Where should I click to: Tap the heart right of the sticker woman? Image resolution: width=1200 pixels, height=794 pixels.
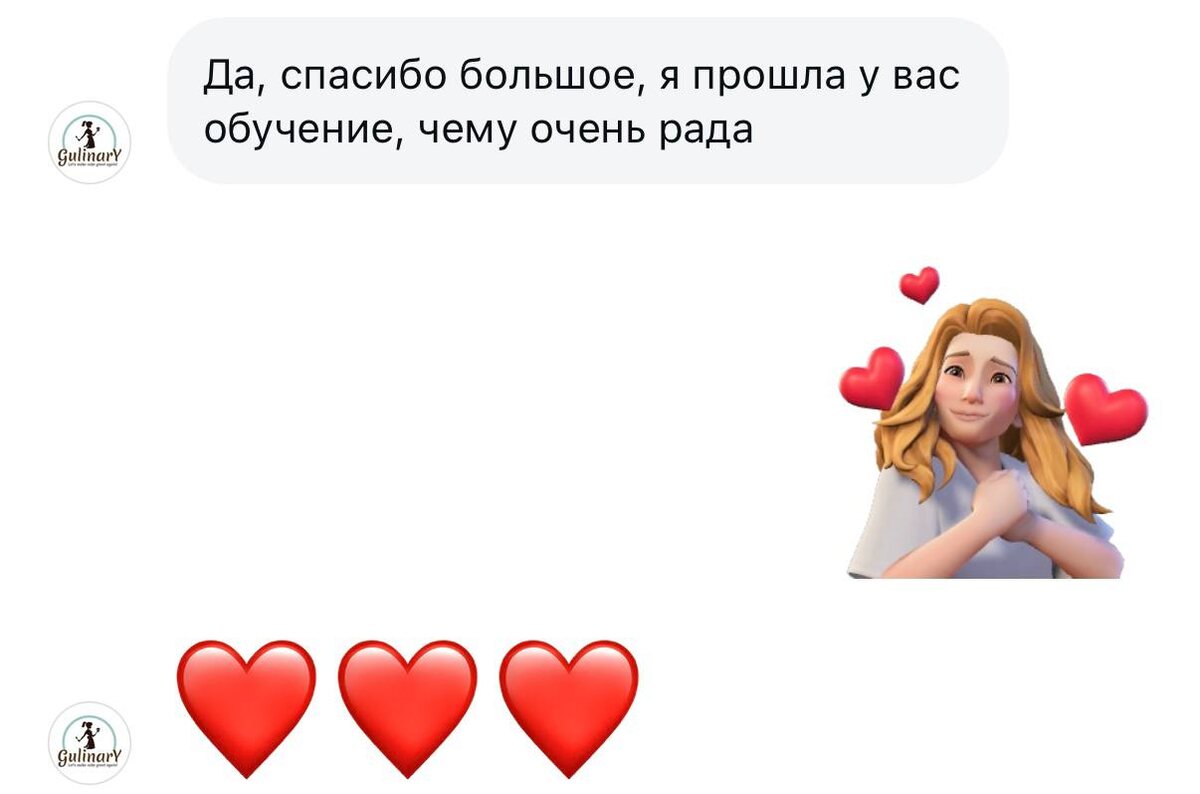pos(1105,409)
